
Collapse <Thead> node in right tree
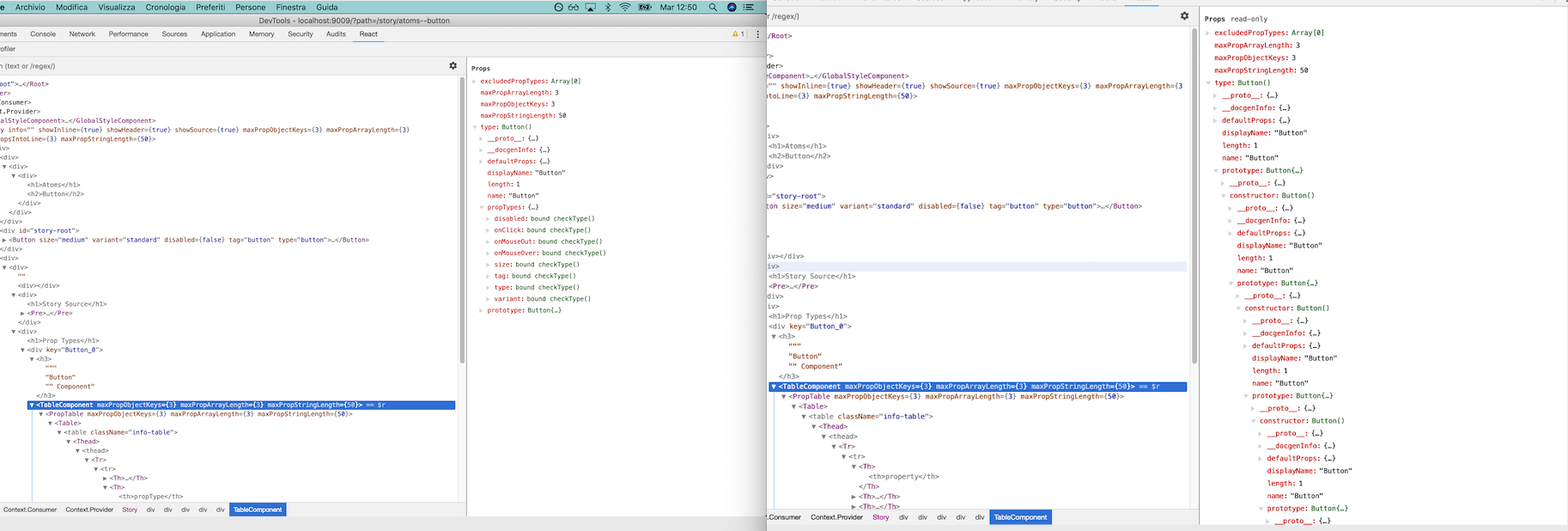pos(815,427)
